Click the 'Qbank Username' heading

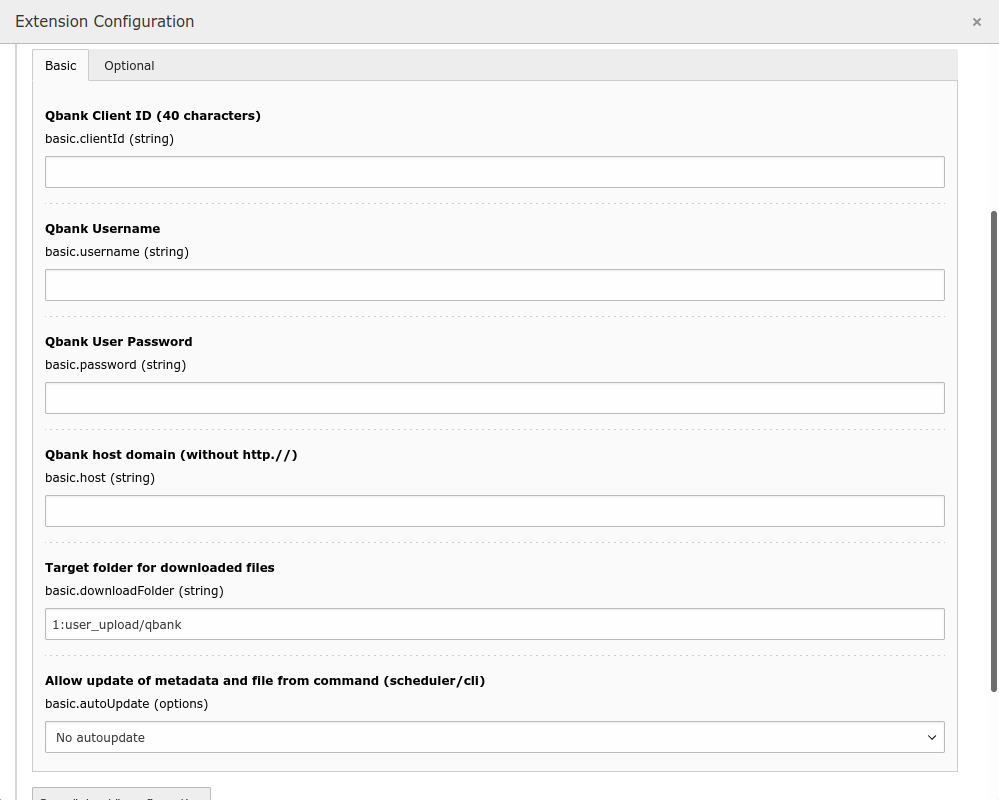(x=103, y=229)
